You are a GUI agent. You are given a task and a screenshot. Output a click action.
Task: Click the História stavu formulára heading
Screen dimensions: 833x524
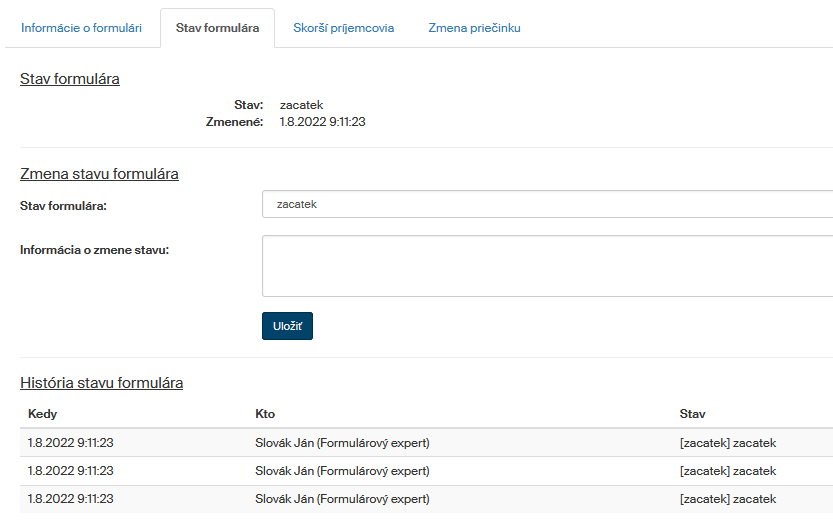(101, 383)
